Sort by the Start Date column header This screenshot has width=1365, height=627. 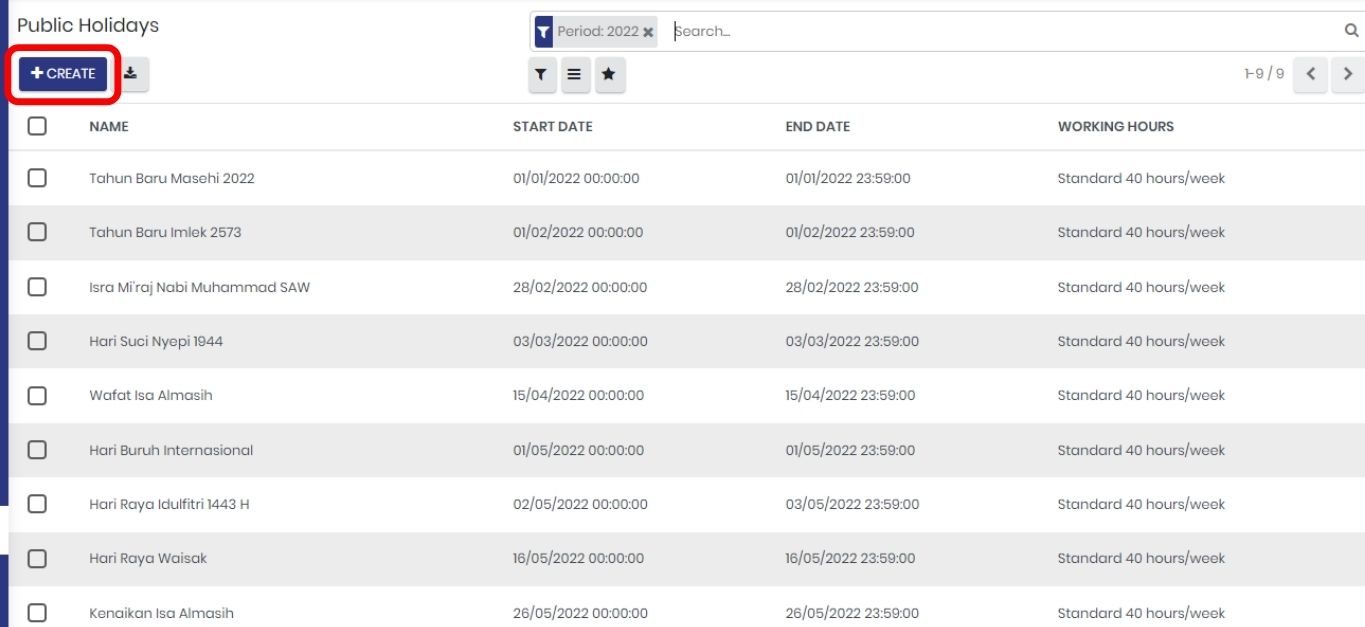pyautogui.click(x=553, y=127)
